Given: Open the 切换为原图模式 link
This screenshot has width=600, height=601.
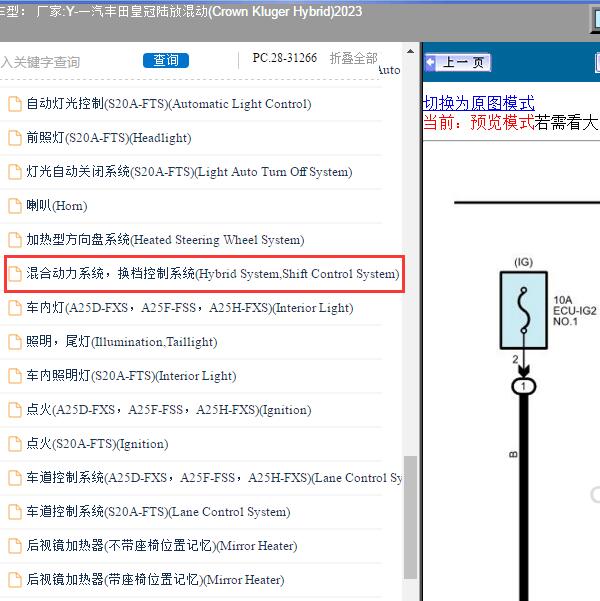Looking at the screenshot, I should tap(478, 103).
